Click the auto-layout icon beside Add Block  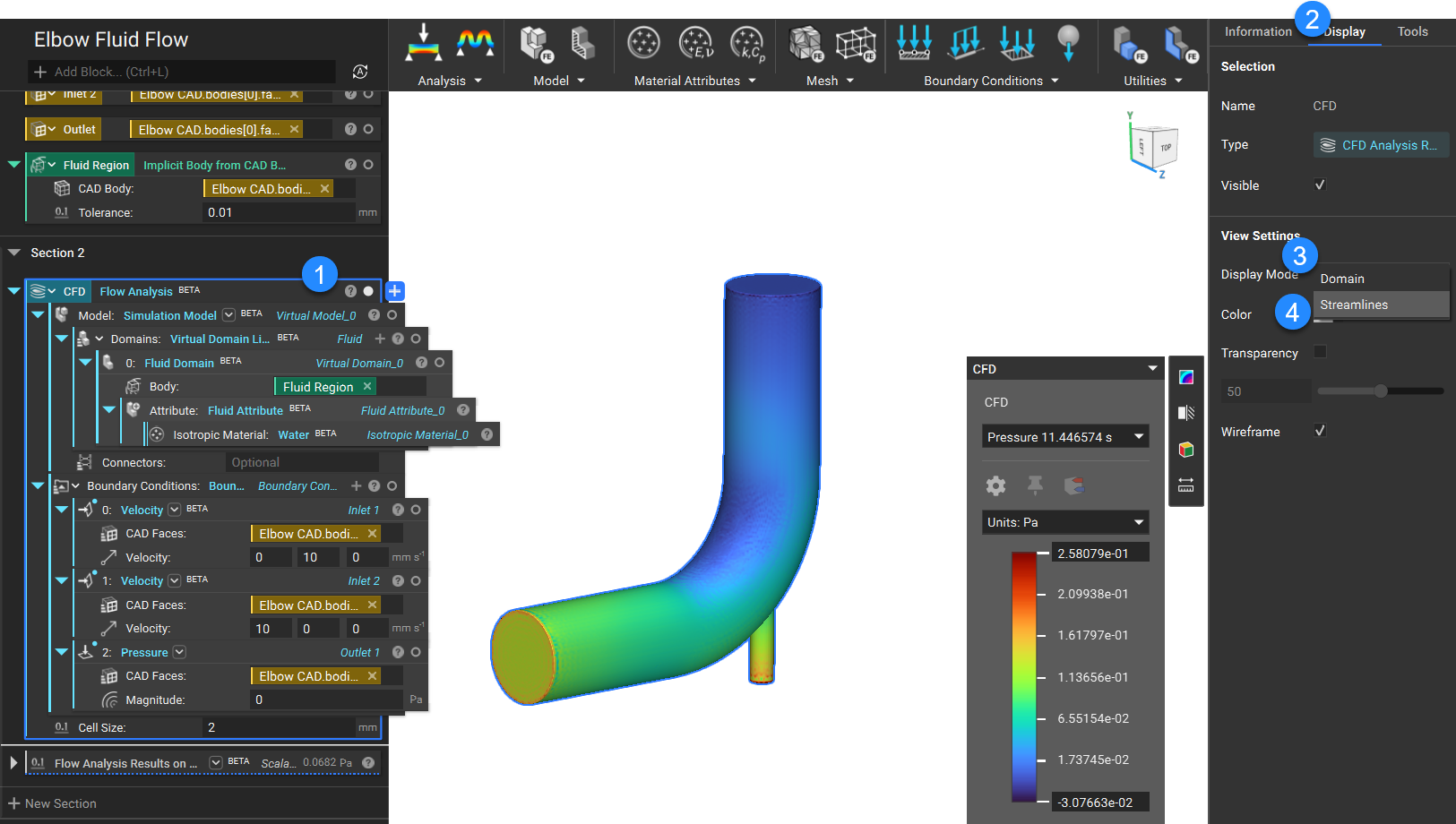click(360, 72)
